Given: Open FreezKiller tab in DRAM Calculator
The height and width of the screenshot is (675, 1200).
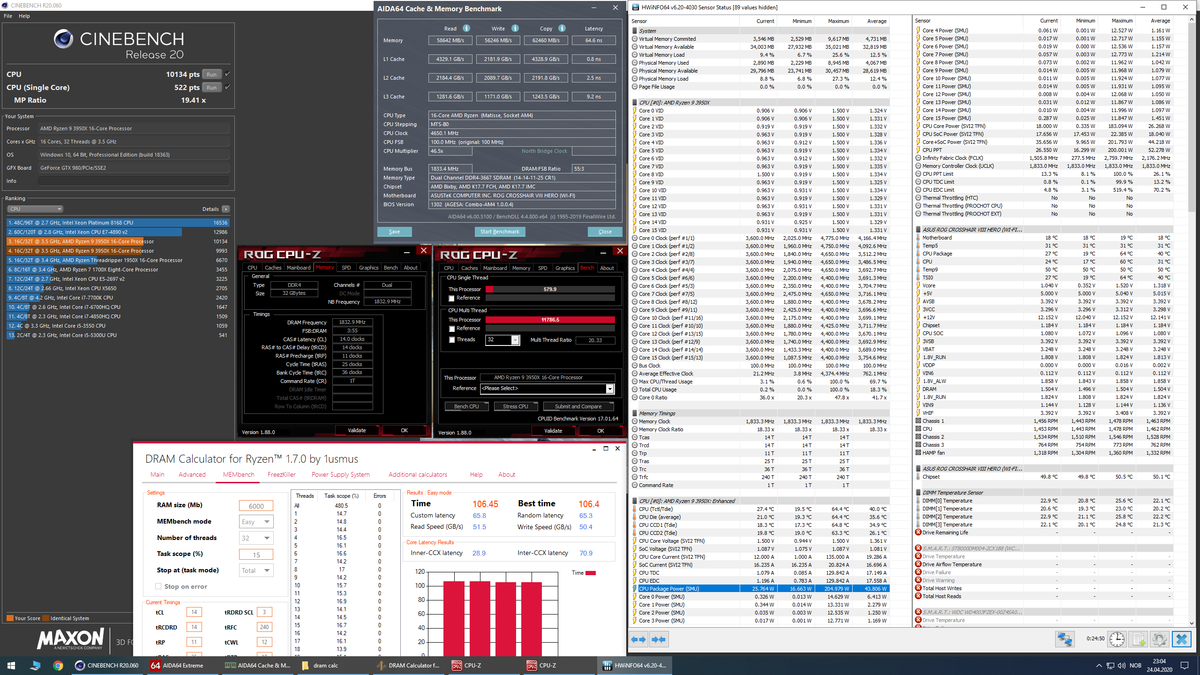Looking at the screenshot, I should tap(284, 474).
